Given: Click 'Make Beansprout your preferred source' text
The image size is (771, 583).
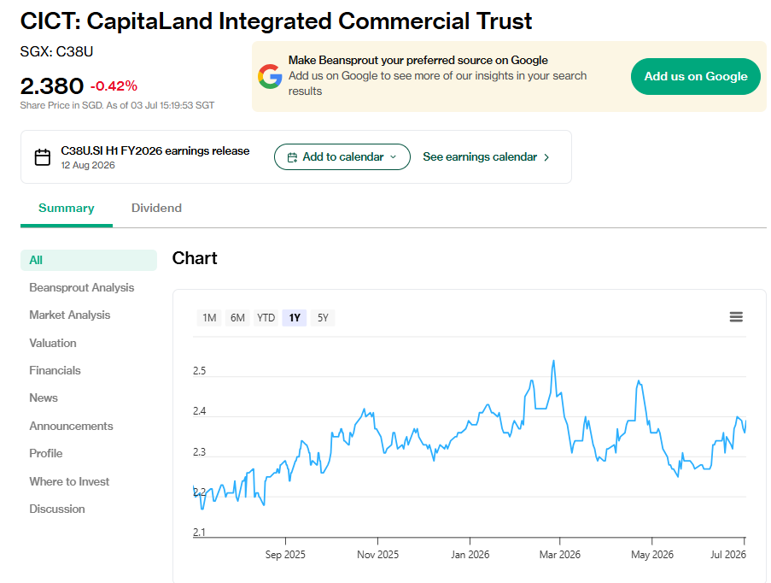Looking at the screenshot, I should [418, 60].
